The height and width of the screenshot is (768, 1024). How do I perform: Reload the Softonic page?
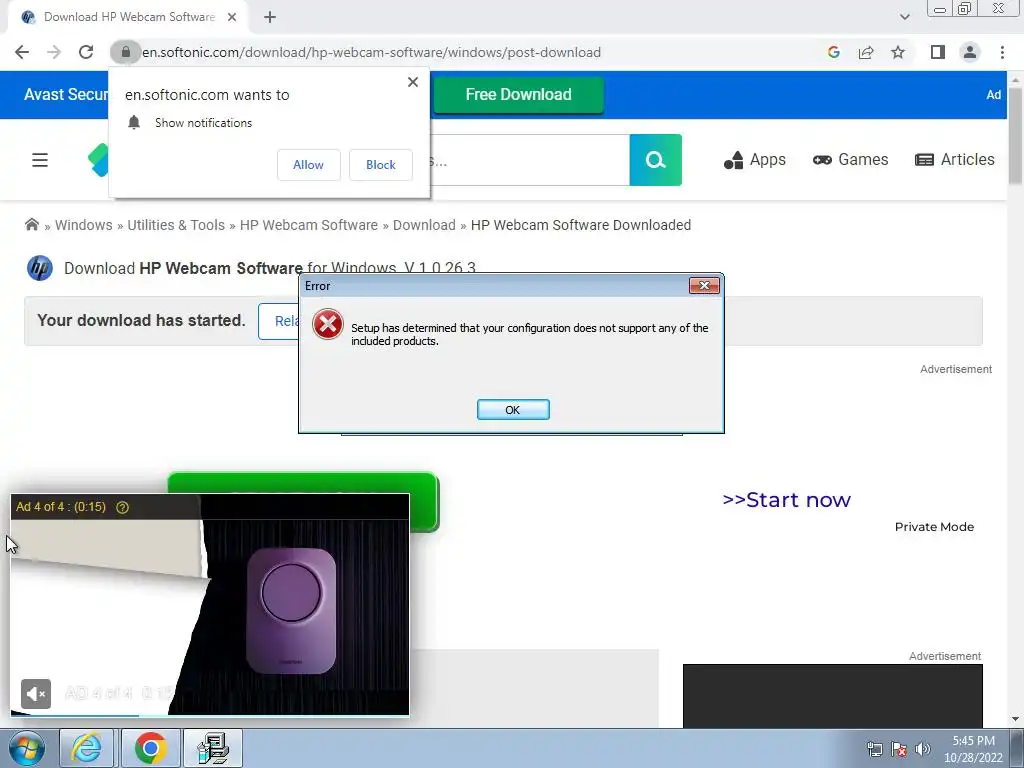click(x=86, y=52)
